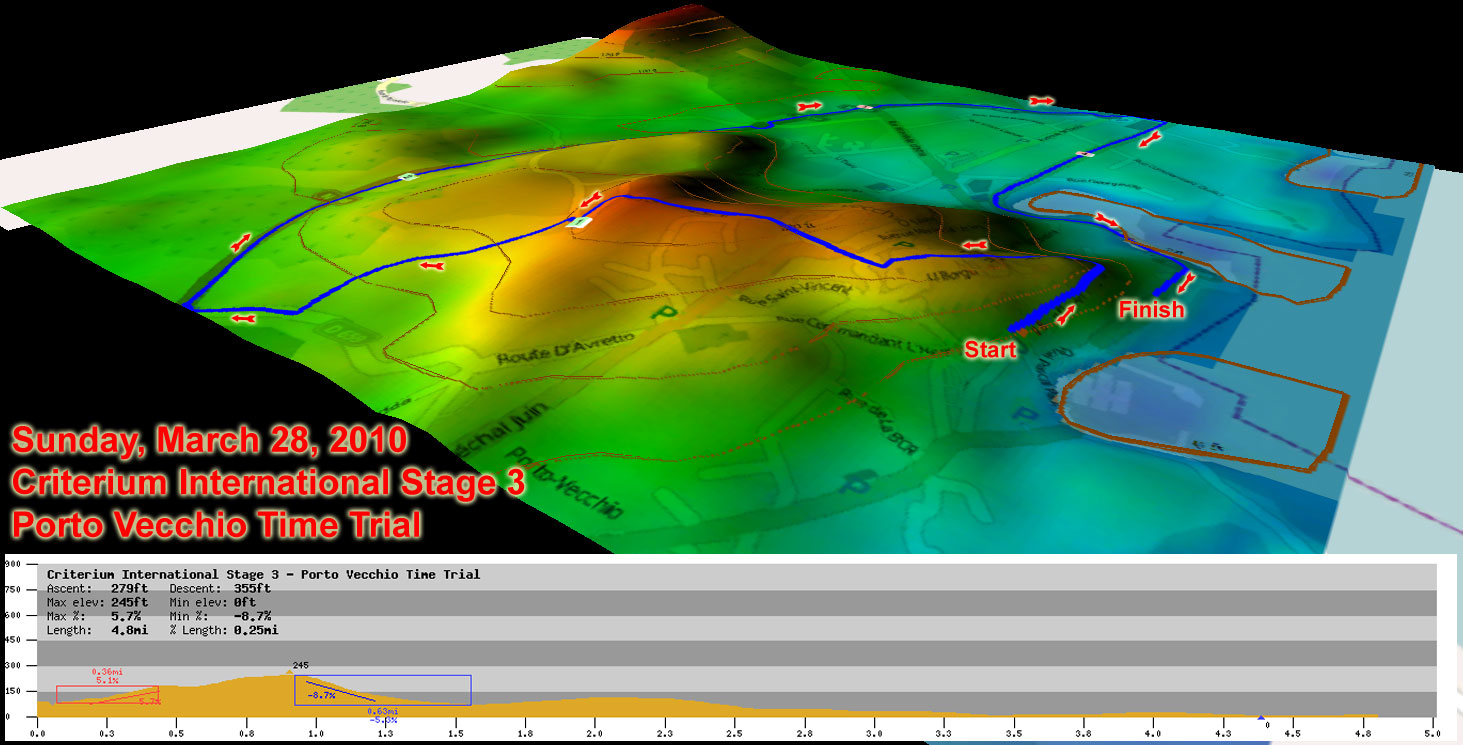Image resolution: width=1463 pixels, height=745 pixels.
Task: Click the profile title 'Criterium International Stage 3'
Action: click(164, 575)
